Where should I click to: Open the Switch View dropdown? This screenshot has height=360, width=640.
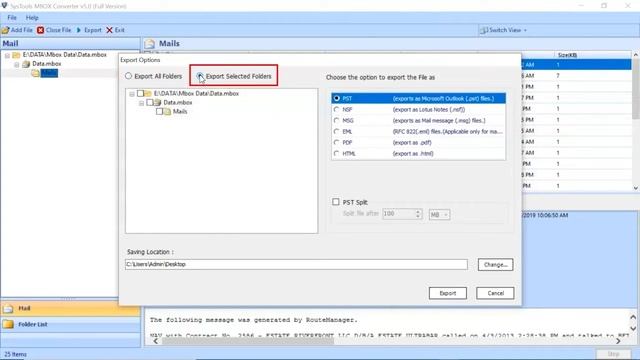(x=503, y=30)
